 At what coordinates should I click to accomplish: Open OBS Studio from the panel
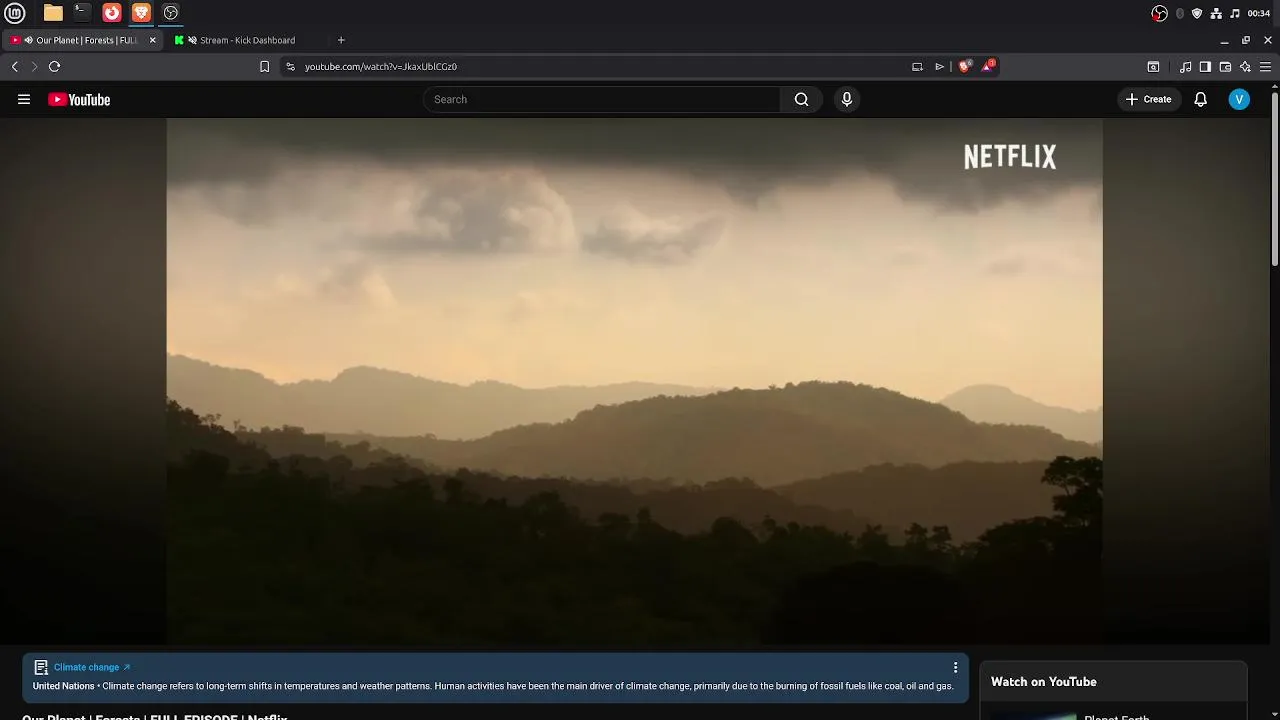pos(171,13)
